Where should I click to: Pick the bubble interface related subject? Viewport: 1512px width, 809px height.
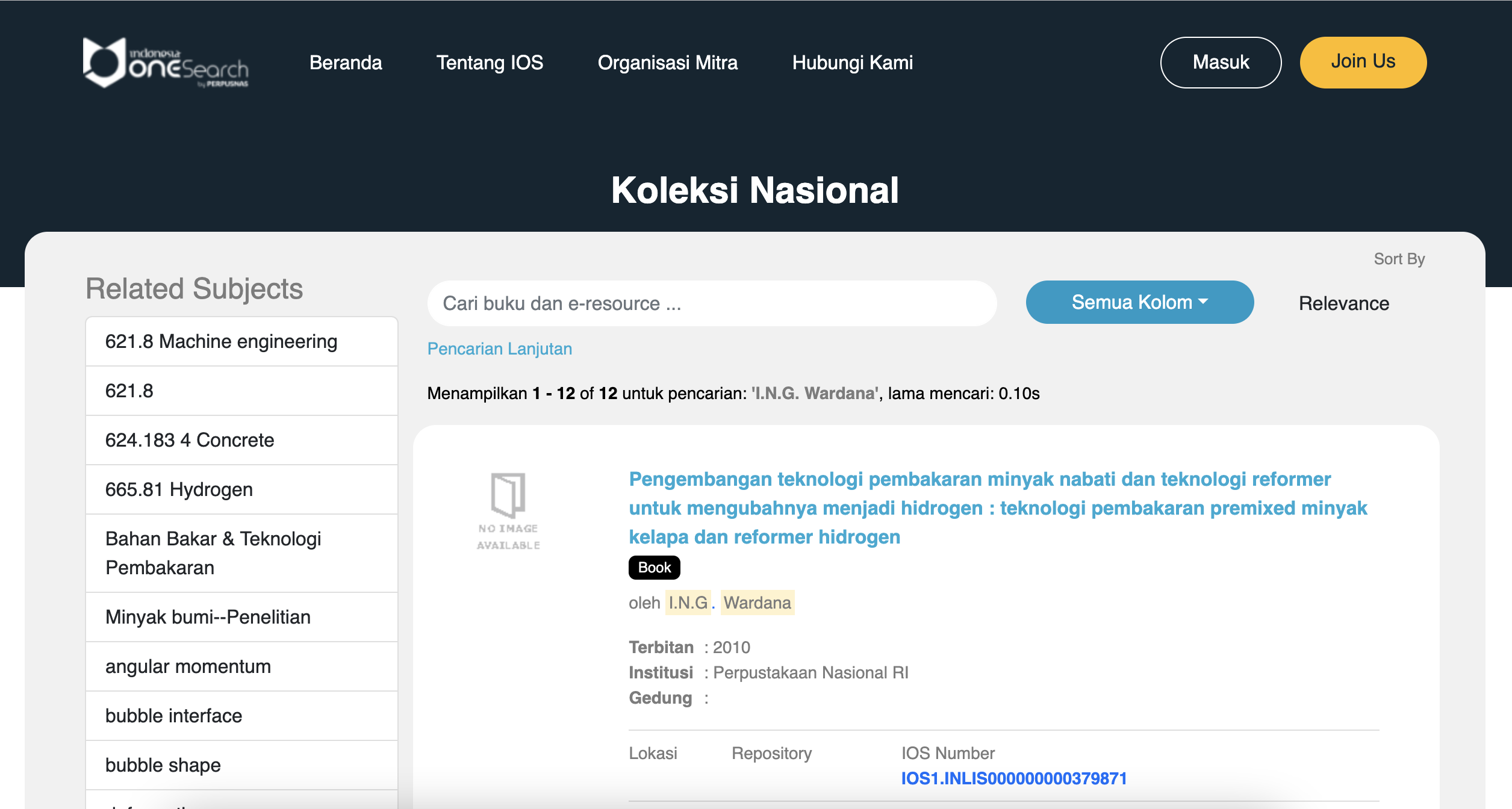click(173, 716)
